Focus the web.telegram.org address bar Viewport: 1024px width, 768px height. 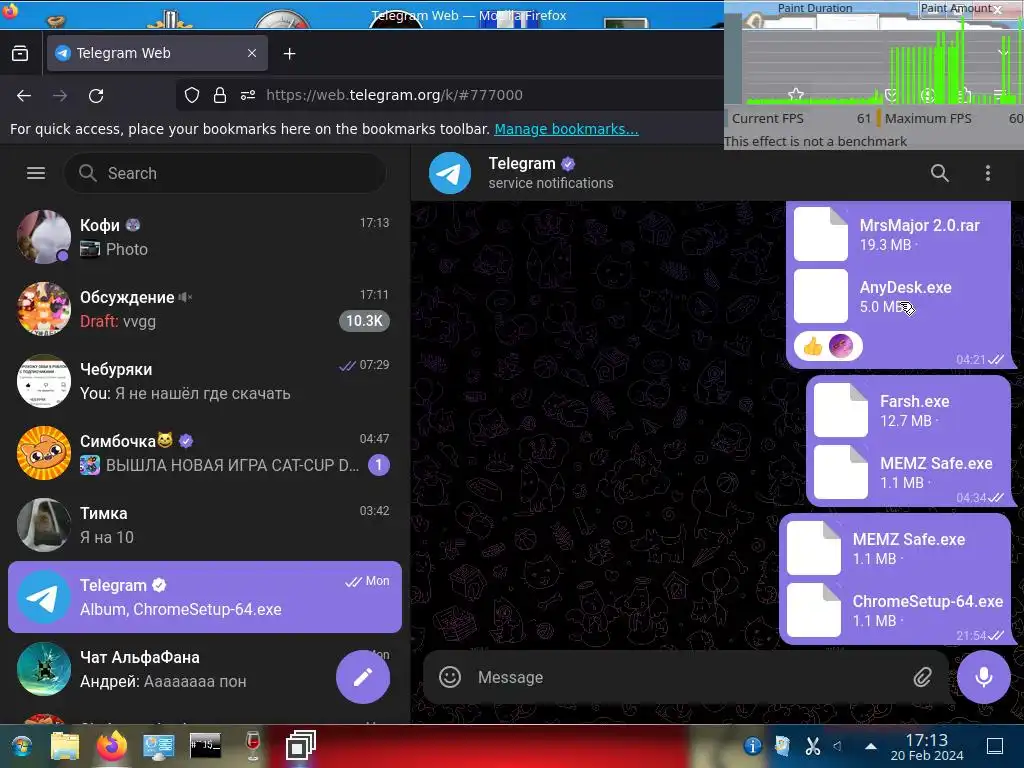point(394,95)
